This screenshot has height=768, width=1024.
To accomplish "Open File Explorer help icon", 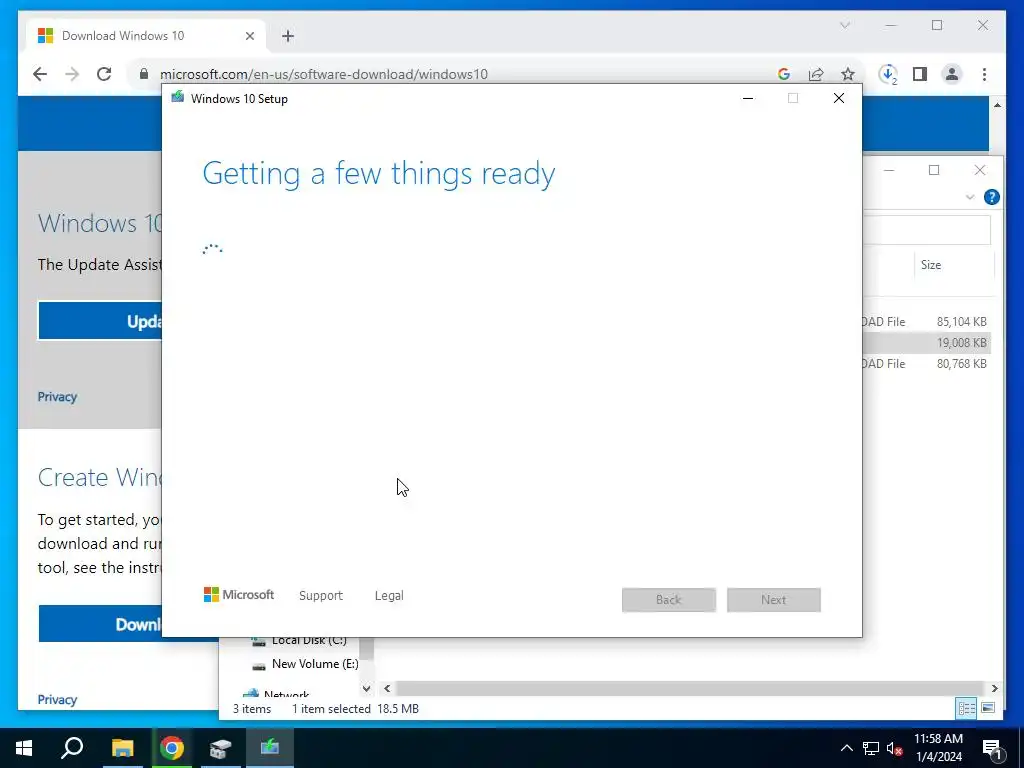I will pos(991,197).
